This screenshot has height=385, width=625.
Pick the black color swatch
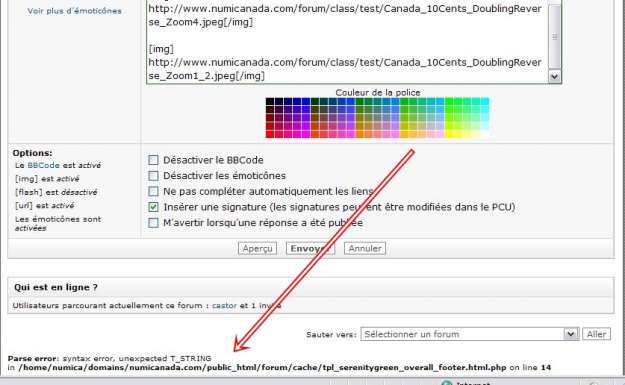click(x=270, y=102)
